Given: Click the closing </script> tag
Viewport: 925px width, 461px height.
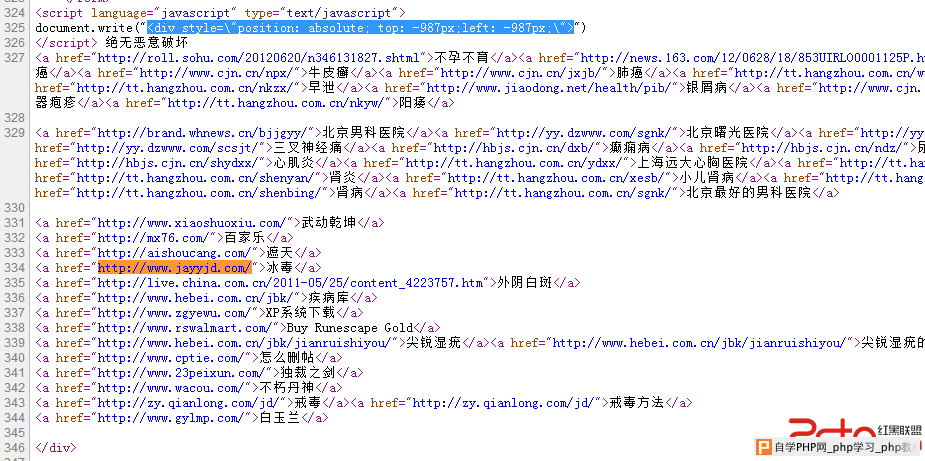Looking at the screenshot, I should (x=67, y=42).
